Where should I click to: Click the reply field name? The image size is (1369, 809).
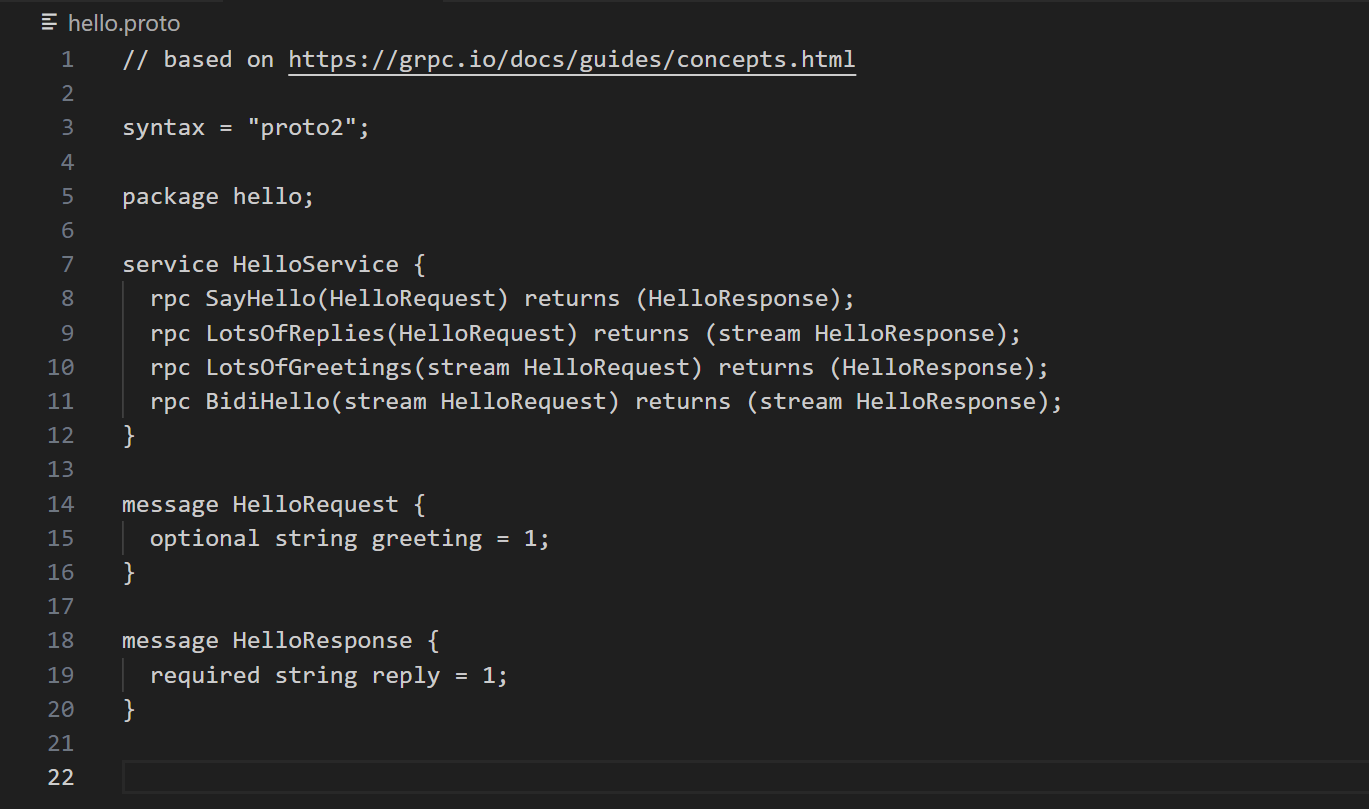pos(406,675)
